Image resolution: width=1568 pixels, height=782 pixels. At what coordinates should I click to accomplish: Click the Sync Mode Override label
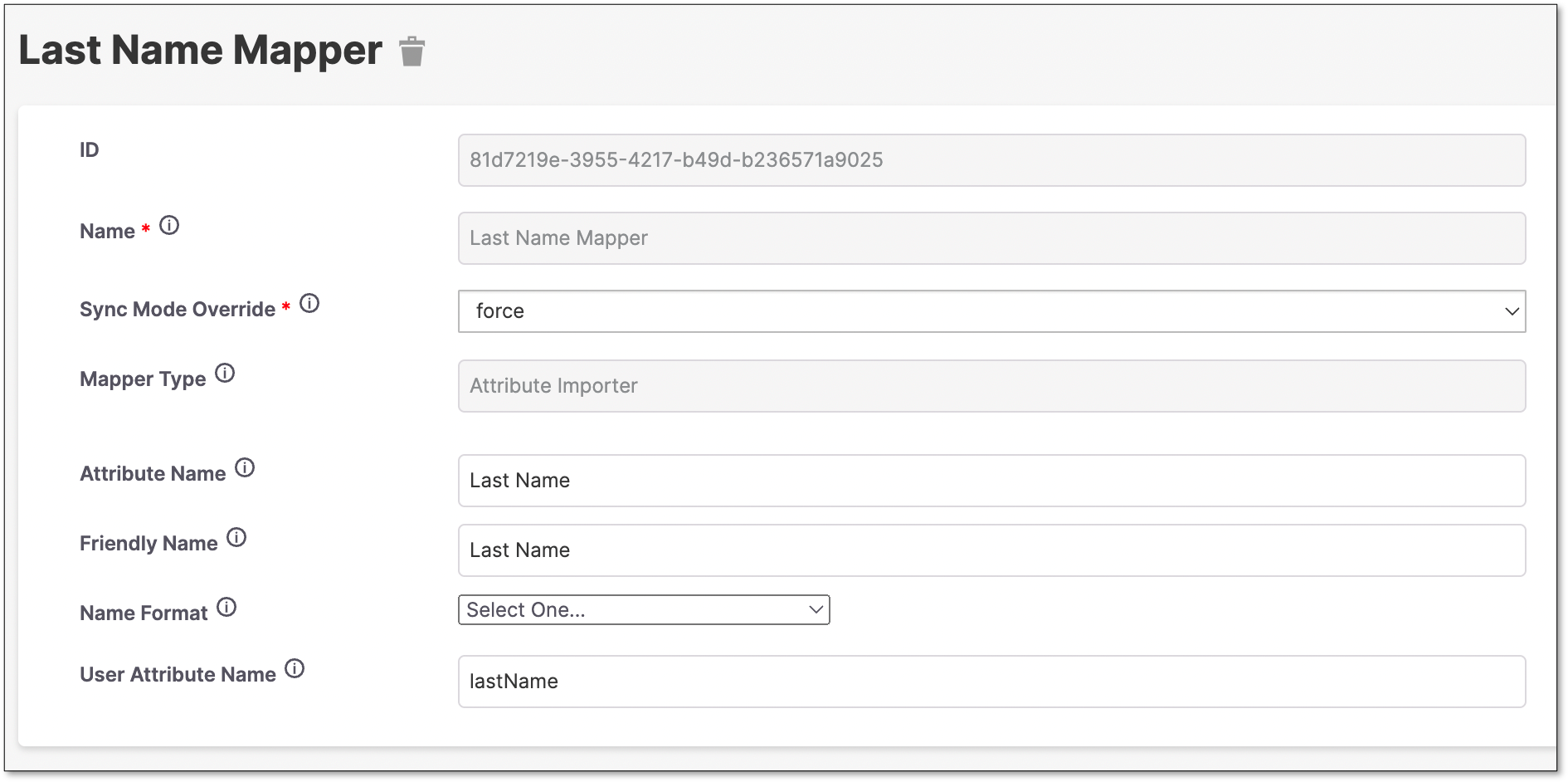(x=178, y=310)
